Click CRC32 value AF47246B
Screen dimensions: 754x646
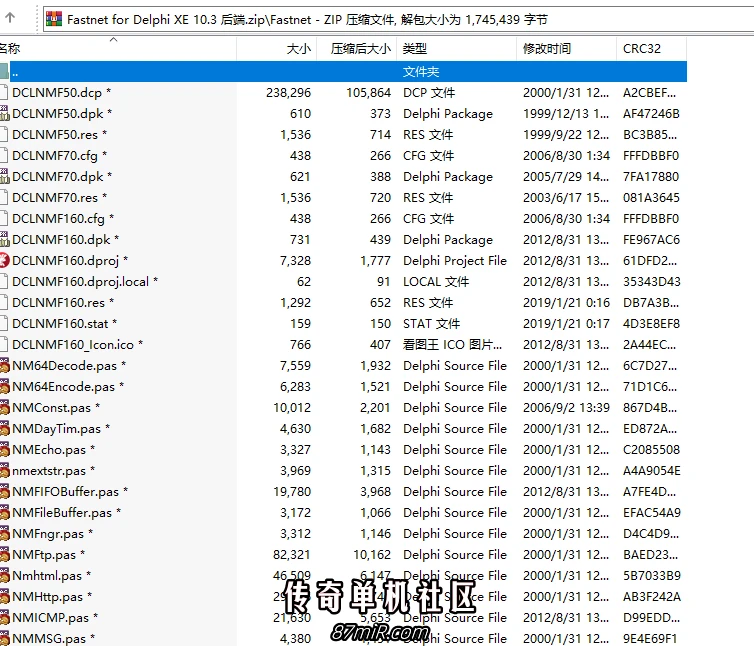click(x=651, y=114)
